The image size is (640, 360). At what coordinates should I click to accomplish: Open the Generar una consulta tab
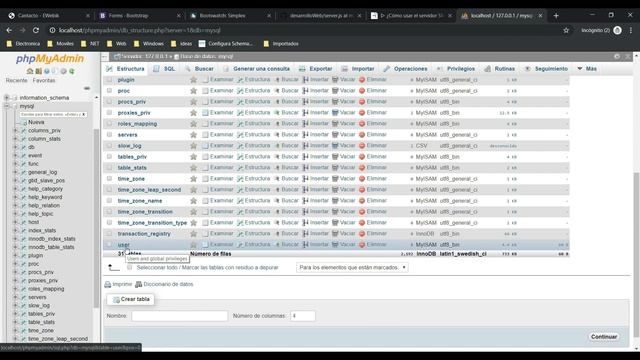coord(257,69)
